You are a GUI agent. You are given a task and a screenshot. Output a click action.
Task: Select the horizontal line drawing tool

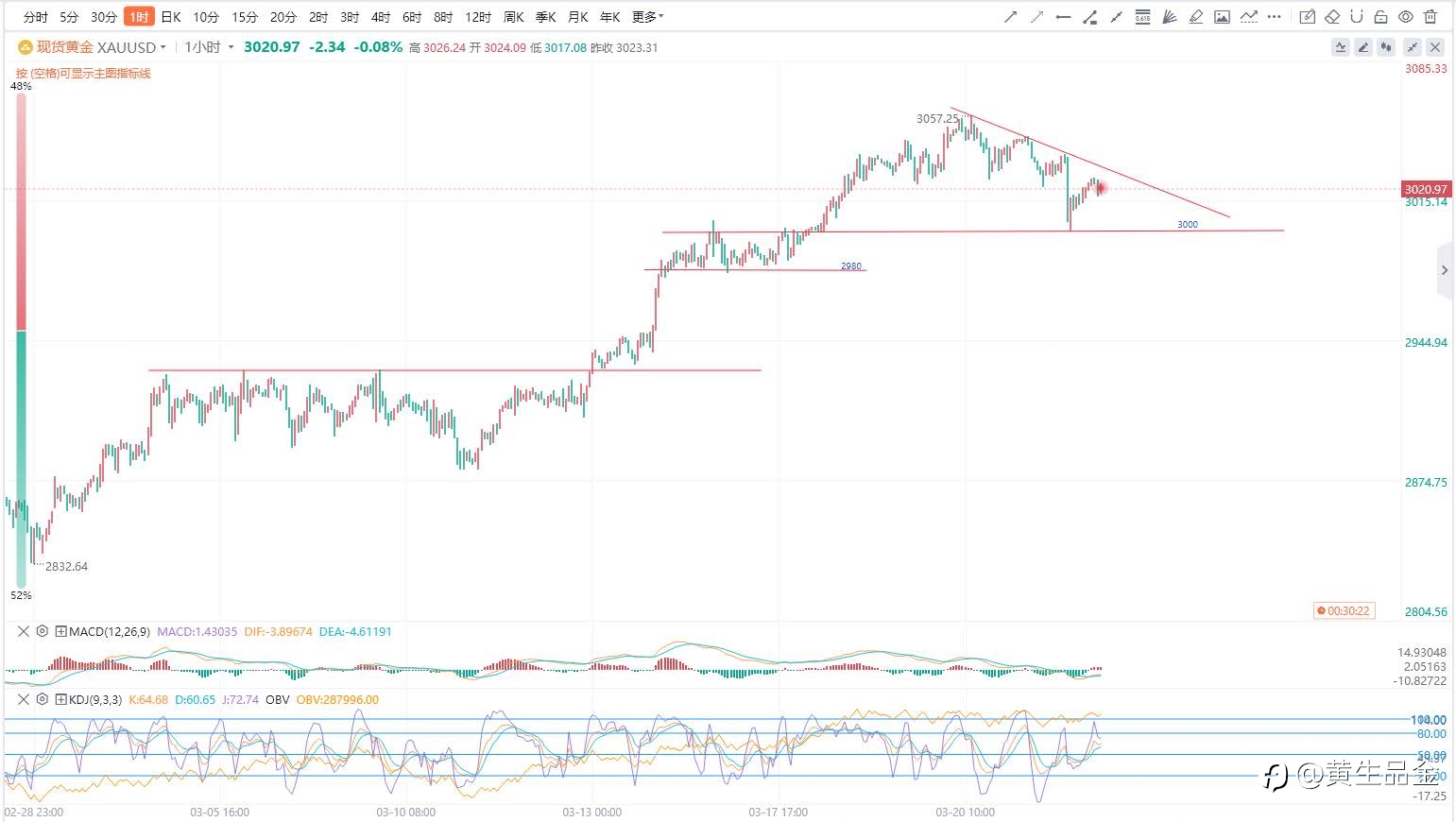pos(1063,17)
